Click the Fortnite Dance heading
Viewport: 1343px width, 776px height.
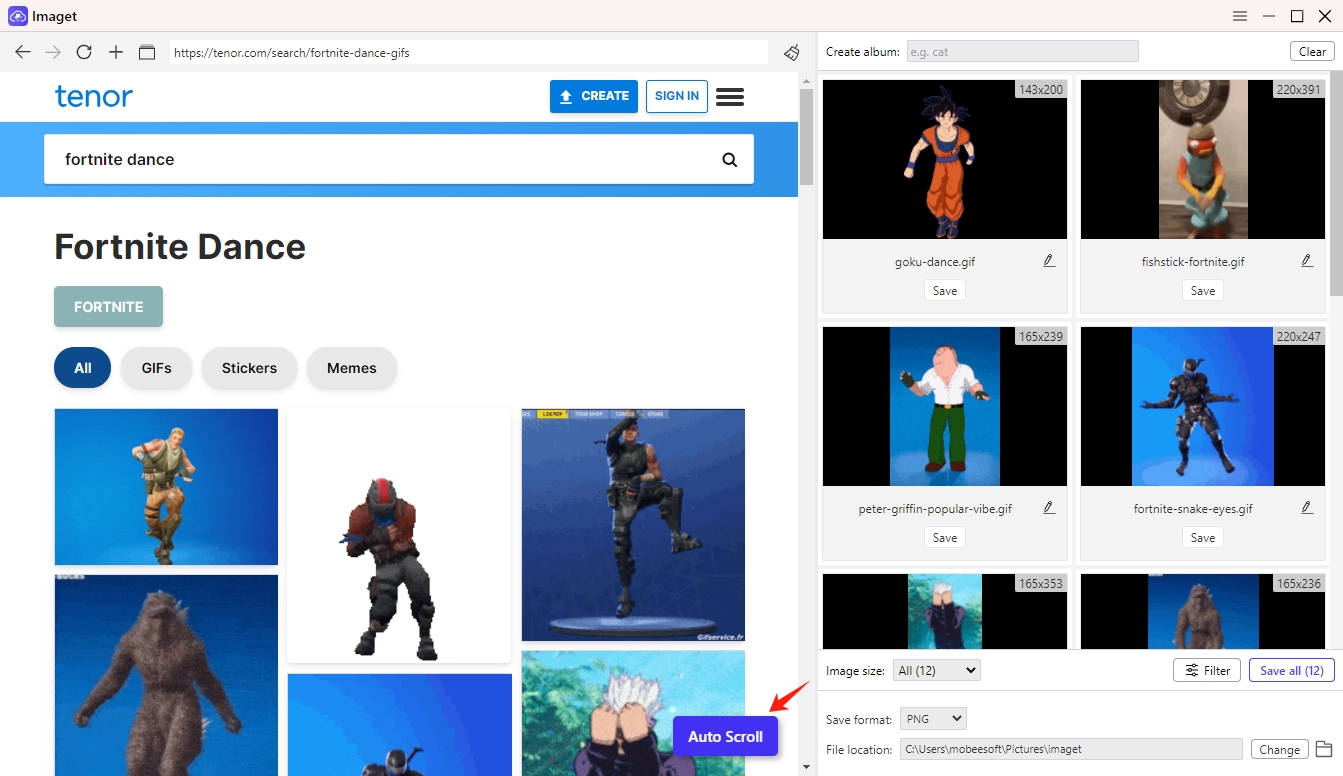[x=180, y=246]
